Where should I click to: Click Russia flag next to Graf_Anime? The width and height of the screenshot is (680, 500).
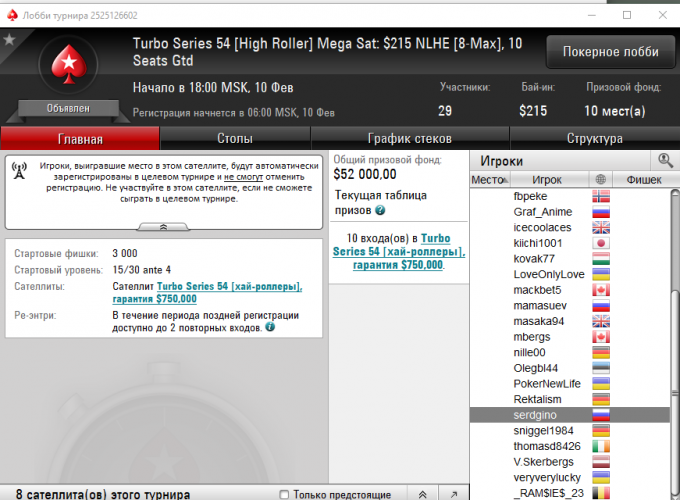pos(601,212)
